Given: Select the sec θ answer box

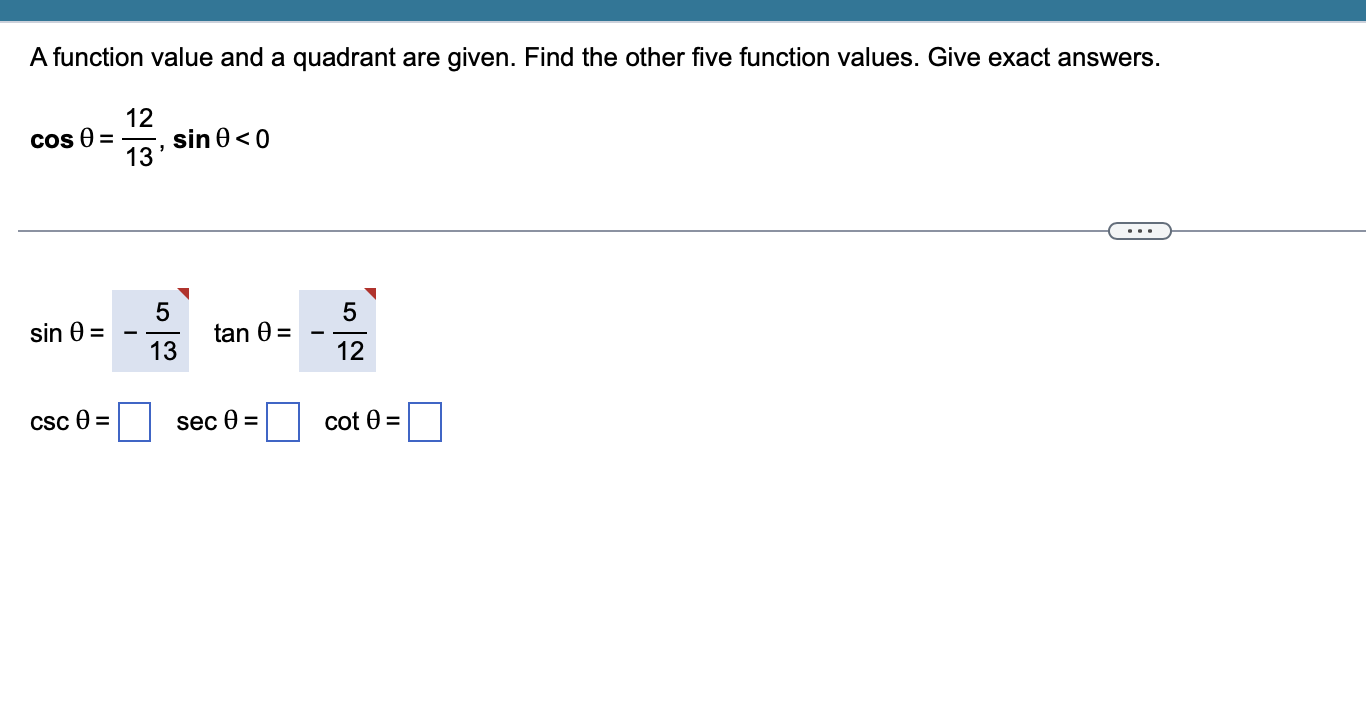Looking at the screenshot, I should [283, 421].
